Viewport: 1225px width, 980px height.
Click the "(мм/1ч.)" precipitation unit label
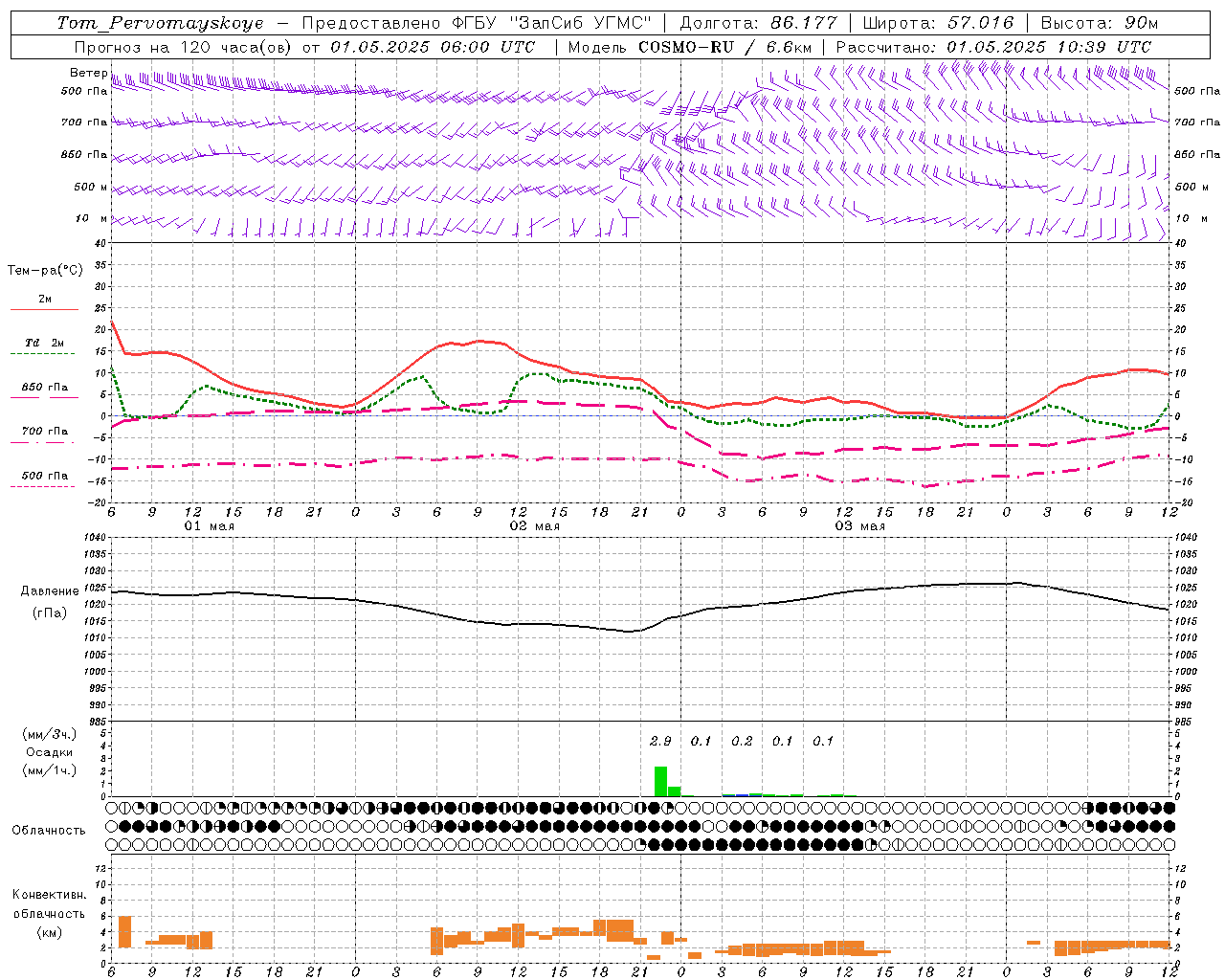tap(50, 770)
